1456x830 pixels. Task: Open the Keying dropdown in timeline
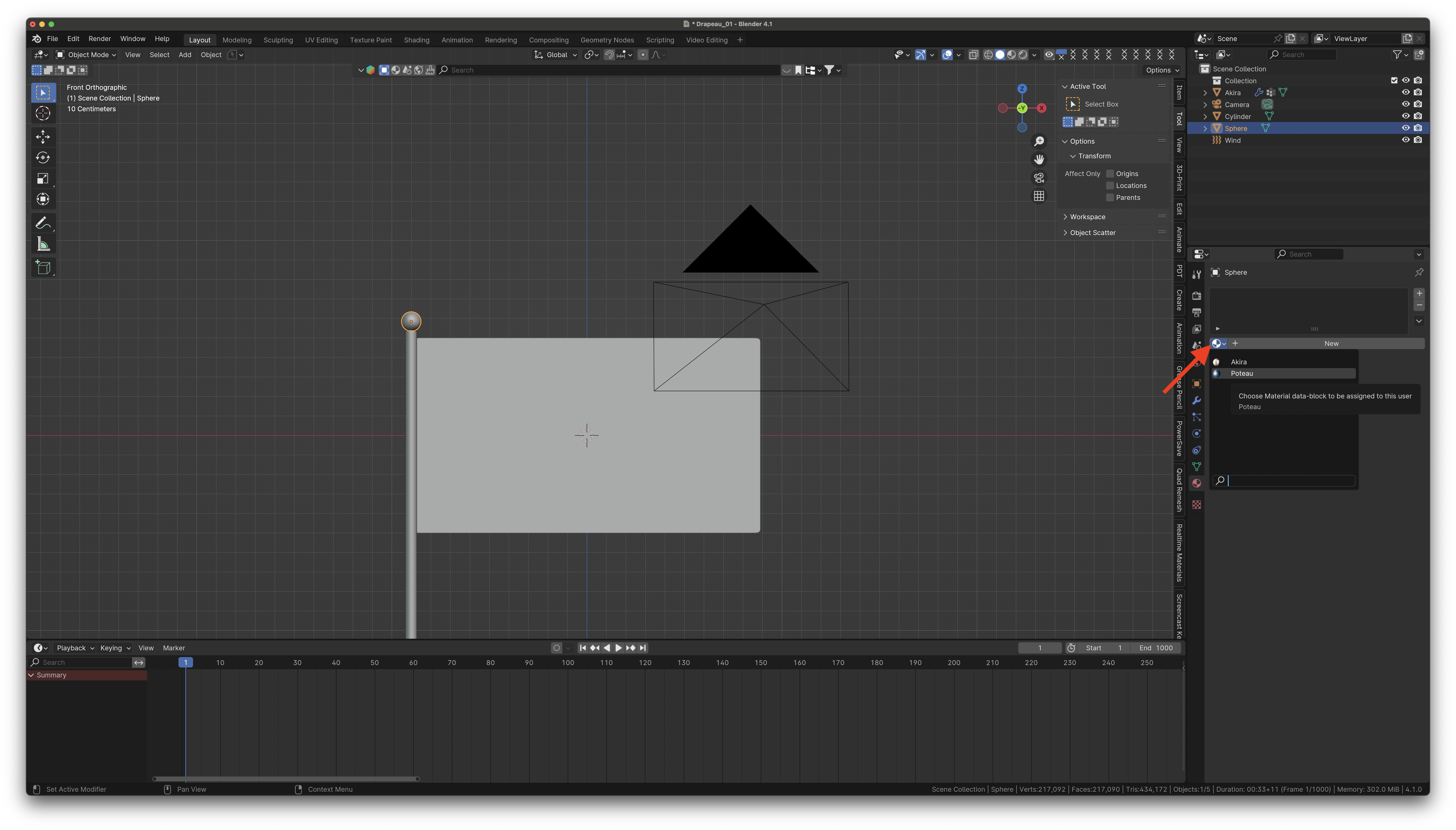click(x=115, y=648)
